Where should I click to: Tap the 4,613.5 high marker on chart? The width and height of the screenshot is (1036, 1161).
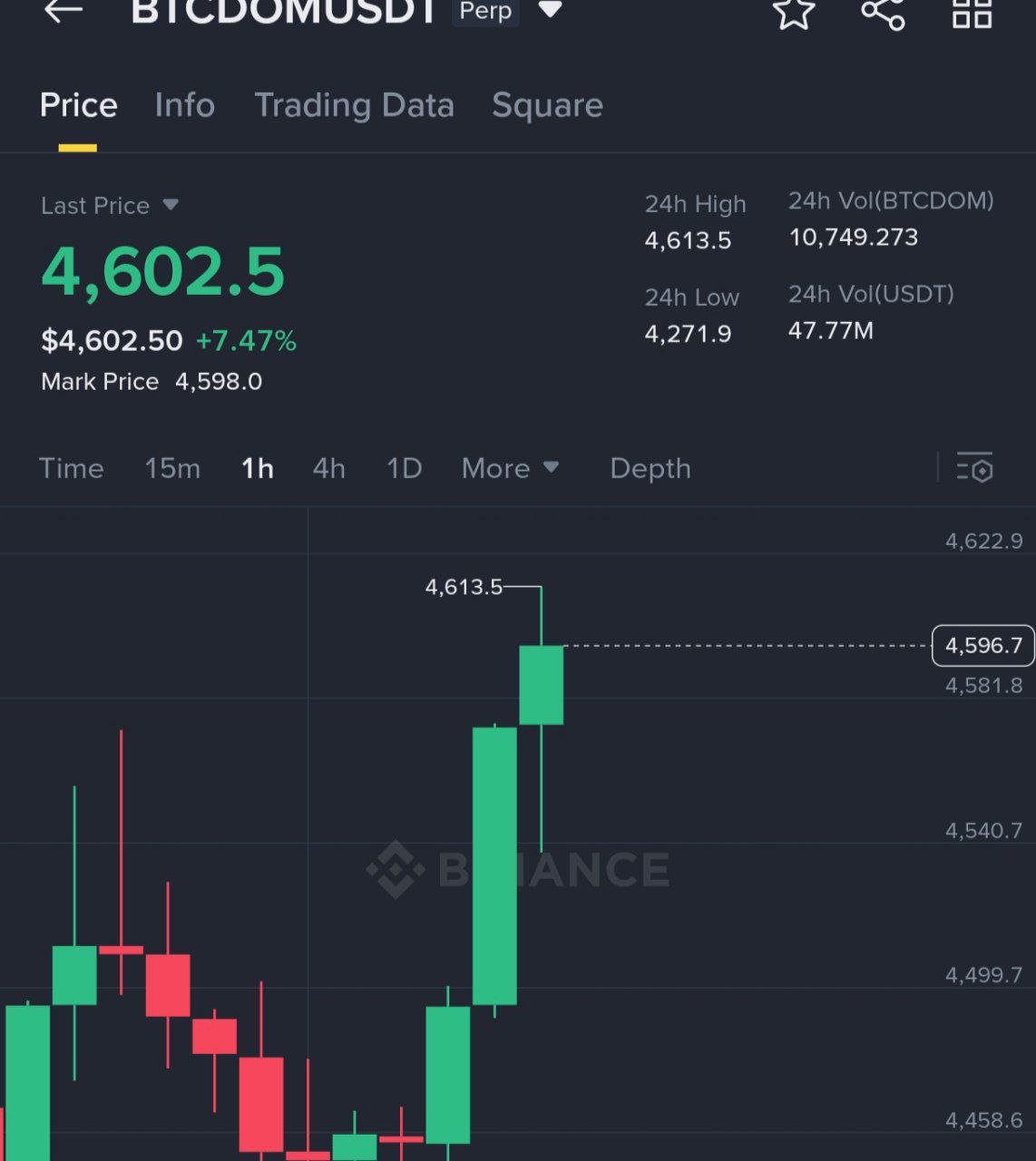pos(464,587)
